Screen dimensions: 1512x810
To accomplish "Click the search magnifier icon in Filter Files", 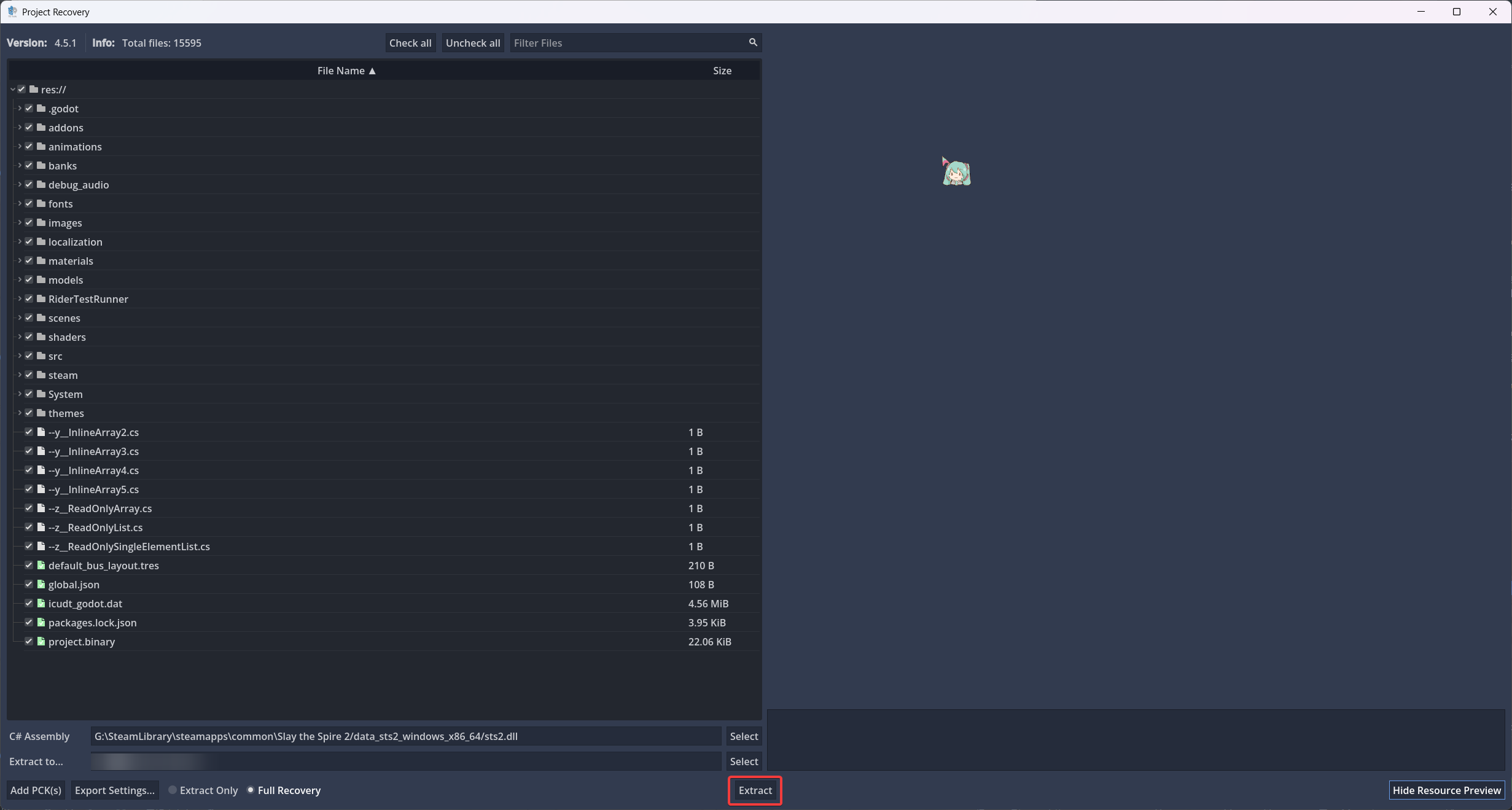I will tap(753, 42).
